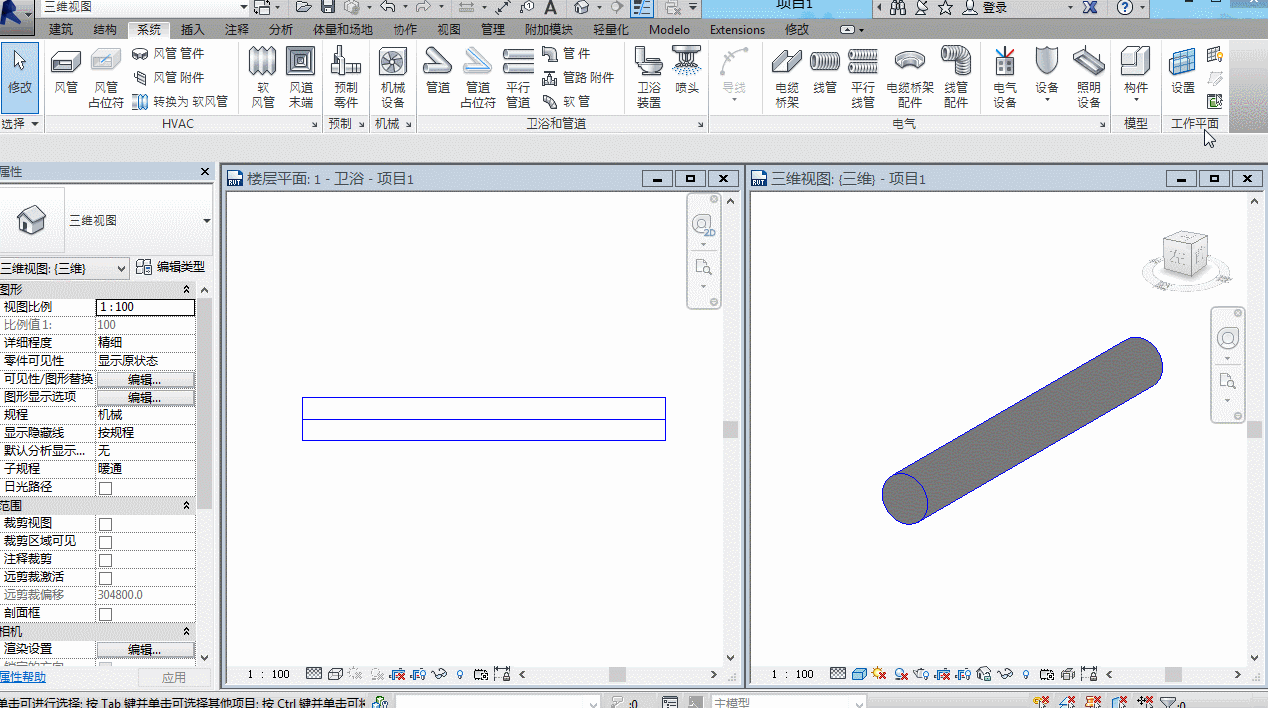Open the 属性帮助 link
Screen dimensions: 1268x708
(x=22, y=677)
